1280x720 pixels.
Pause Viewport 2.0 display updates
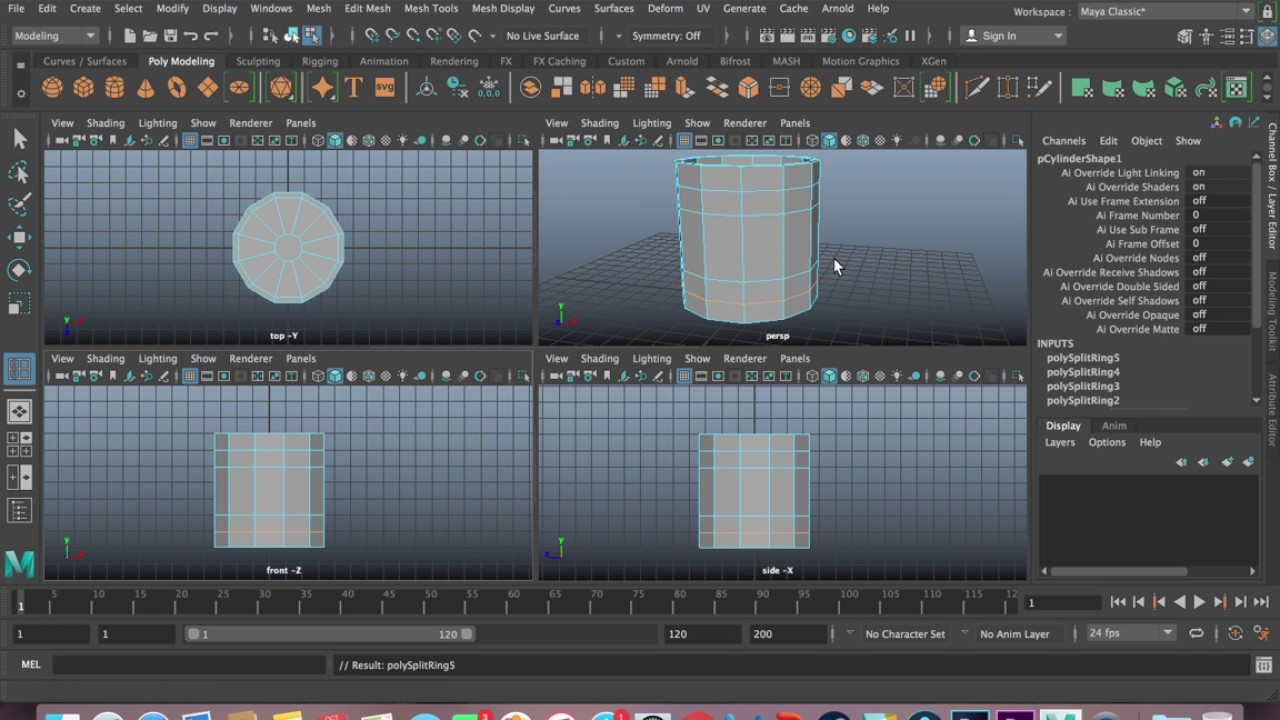tap(910, 36)
